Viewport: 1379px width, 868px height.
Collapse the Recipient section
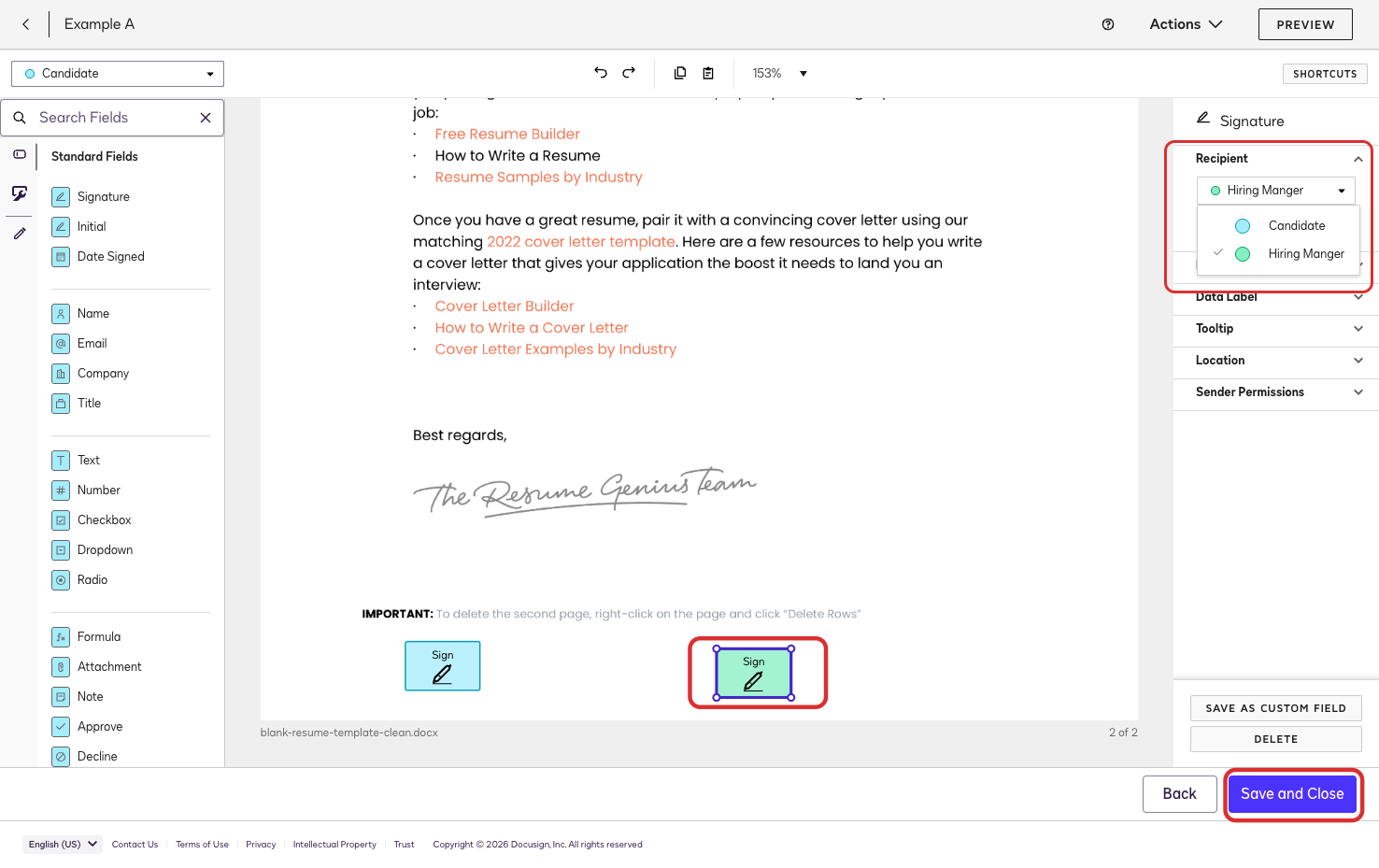[x=1358, y=159]
